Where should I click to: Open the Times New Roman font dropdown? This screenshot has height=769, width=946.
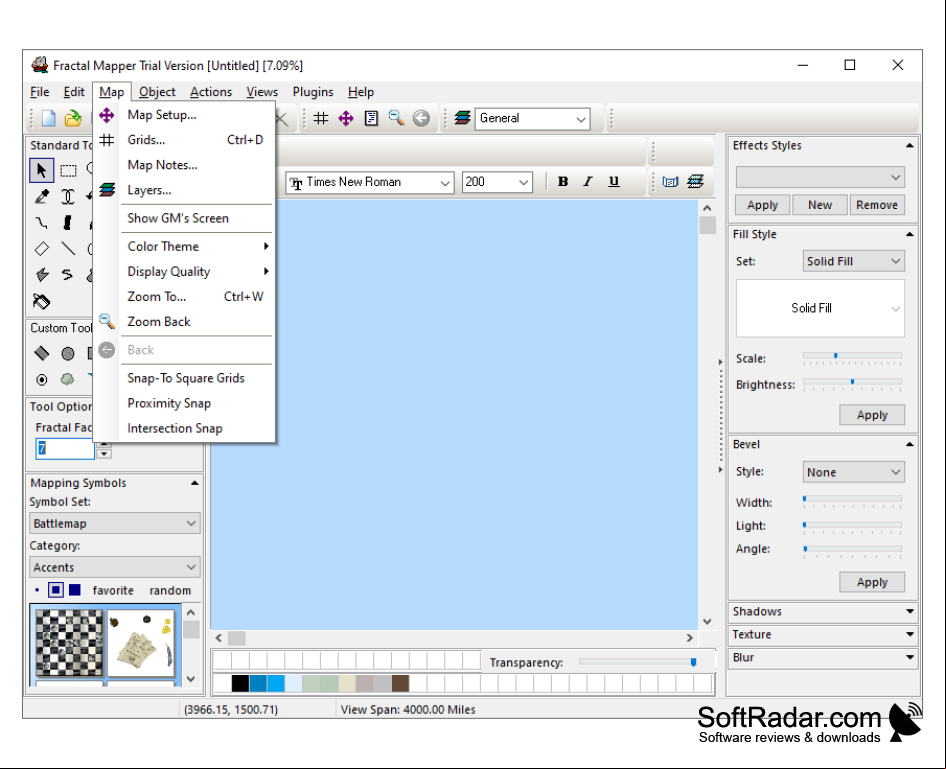click(369, 182)
